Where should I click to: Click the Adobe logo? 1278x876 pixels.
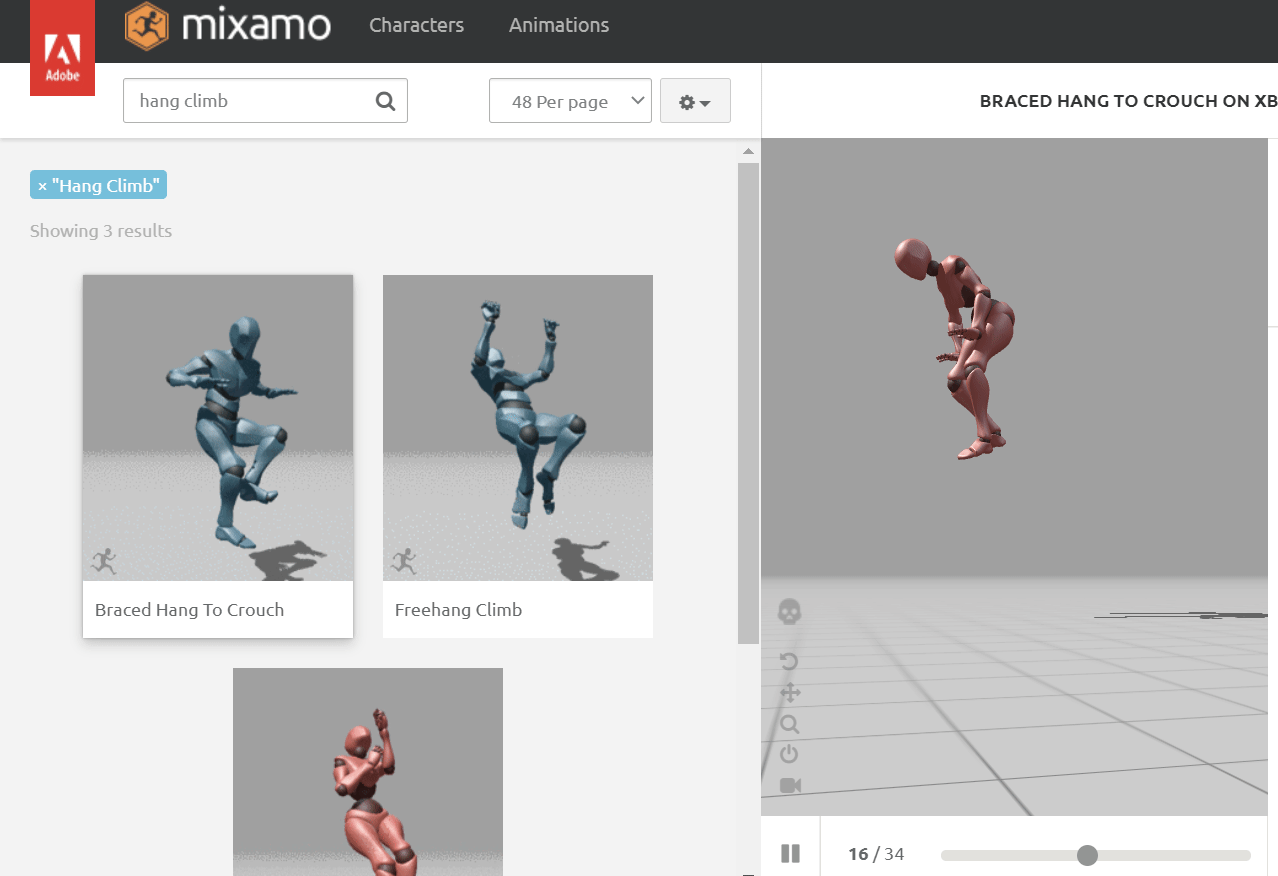[x=62, y=48]
